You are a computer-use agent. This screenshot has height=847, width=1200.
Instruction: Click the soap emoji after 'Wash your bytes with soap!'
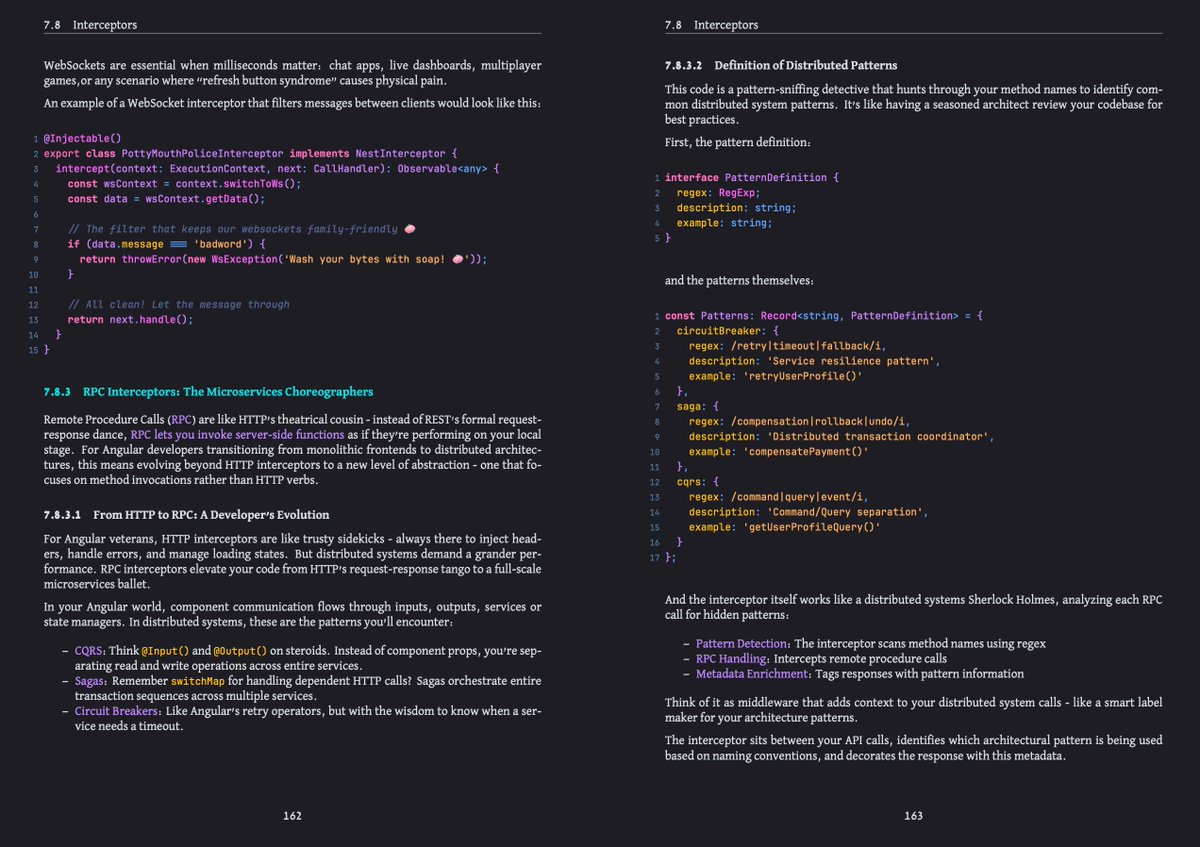point(458,259)
